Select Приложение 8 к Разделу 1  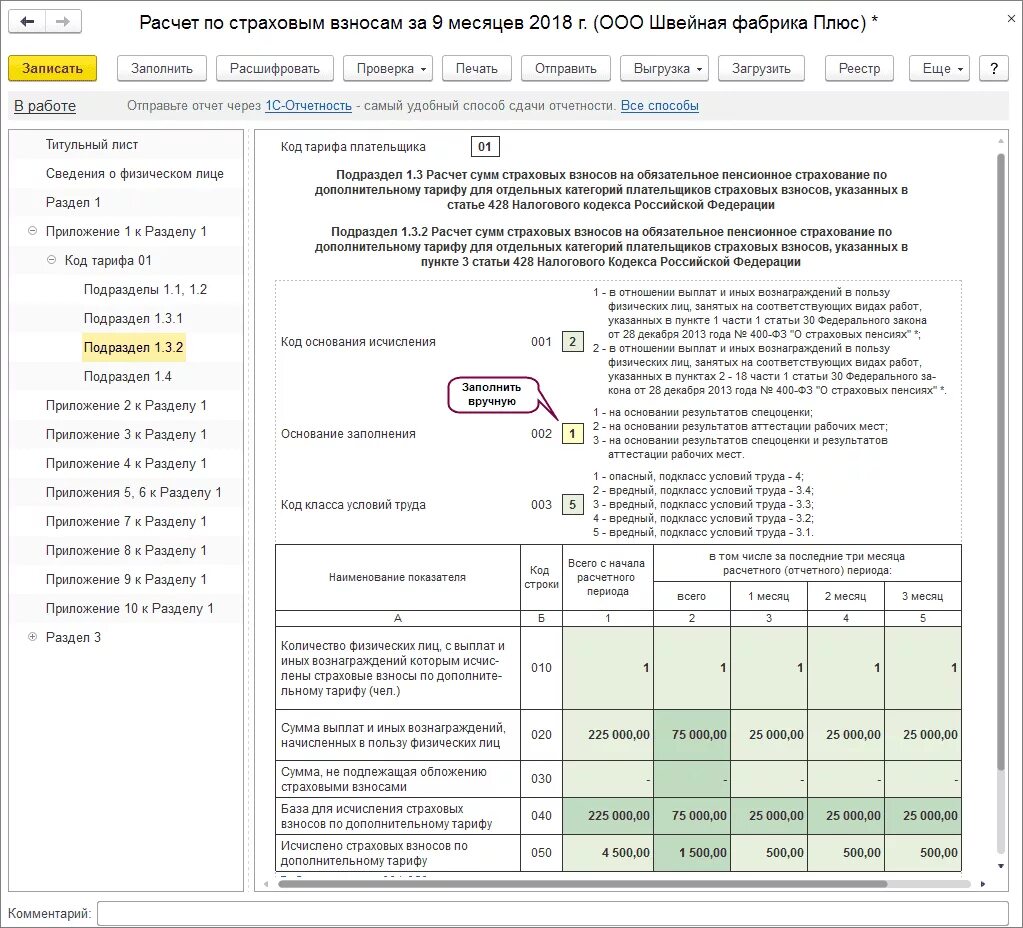click(x=126, y=550)
